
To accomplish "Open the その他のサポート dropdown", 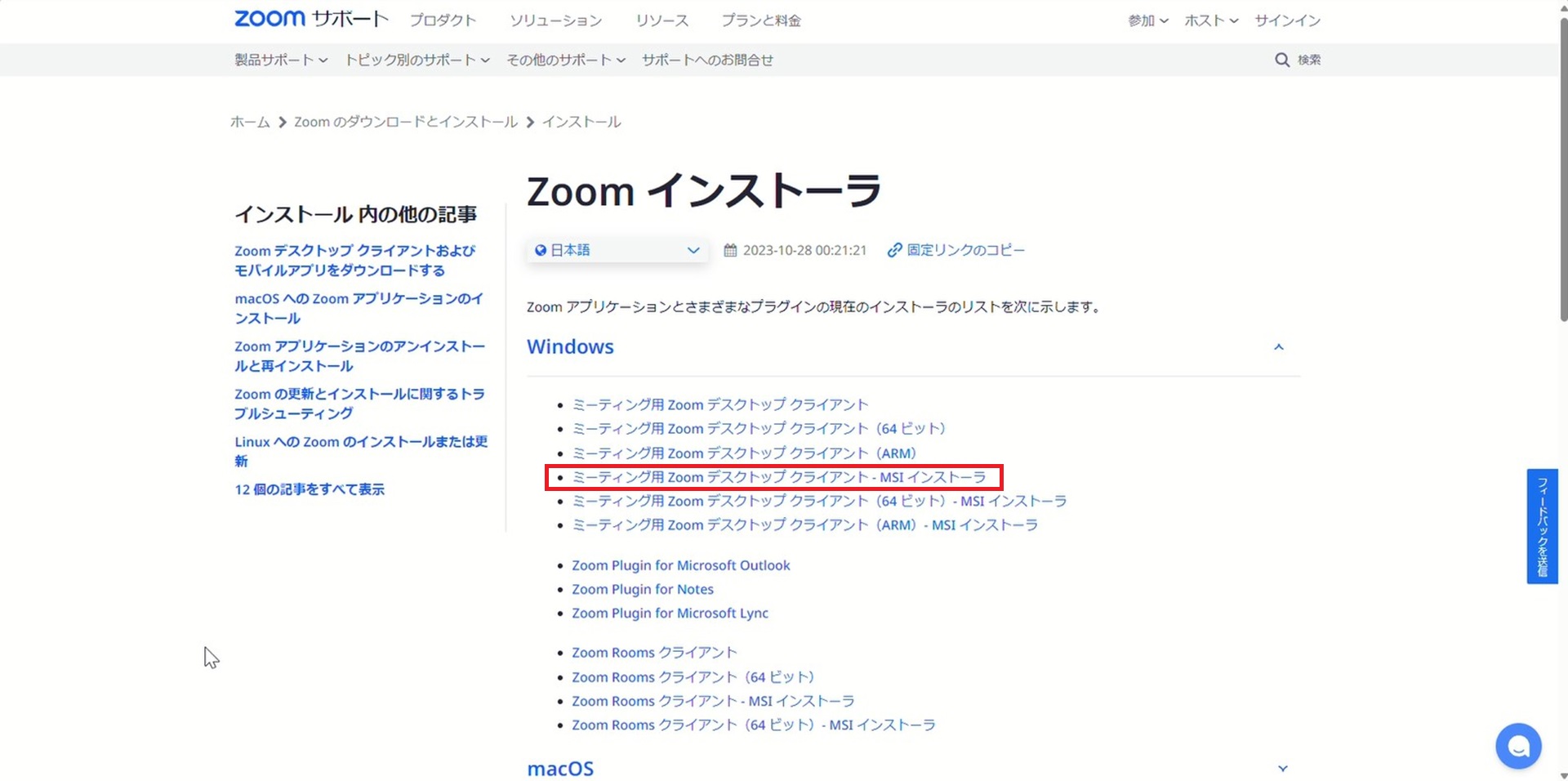I will tap(566, 60).
